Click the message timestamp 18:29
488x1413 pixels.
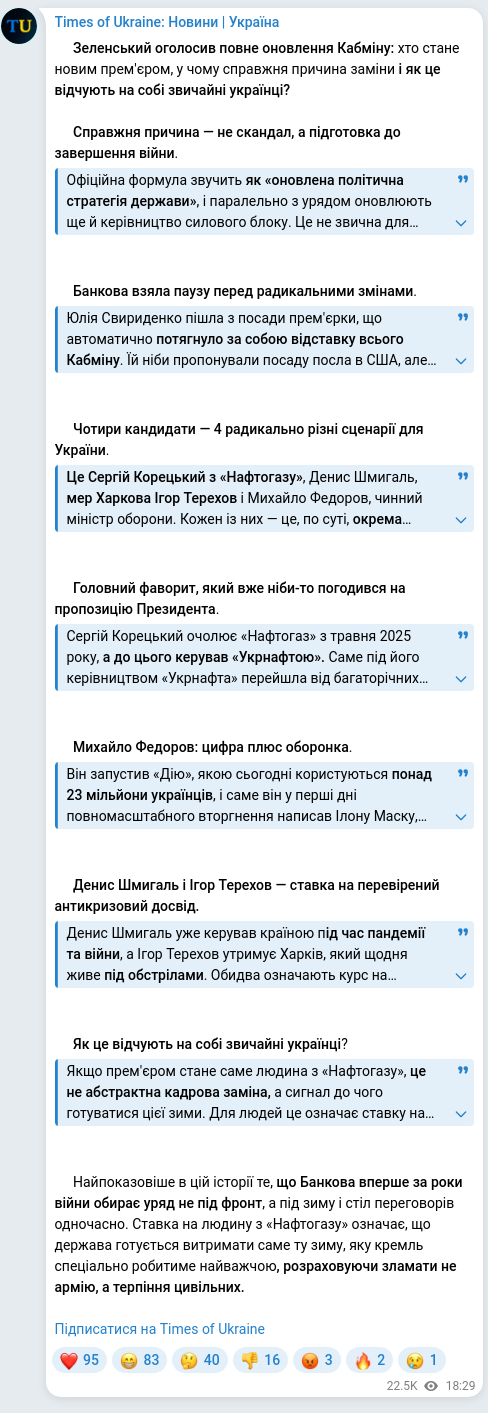tap(460, 1387)
